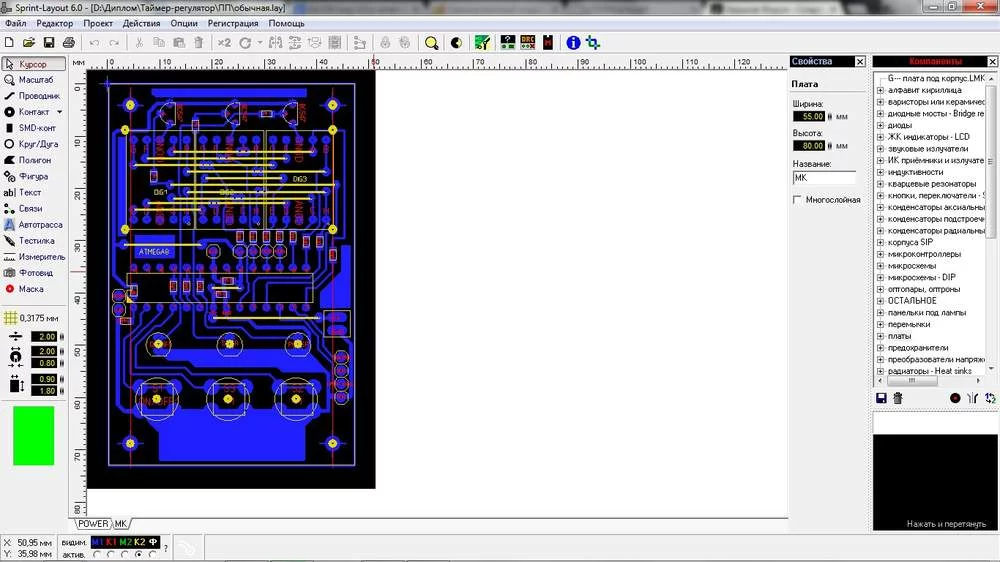Select the Полигон tool
This screenshot has height=562, width=1000.
coord(34,160)
